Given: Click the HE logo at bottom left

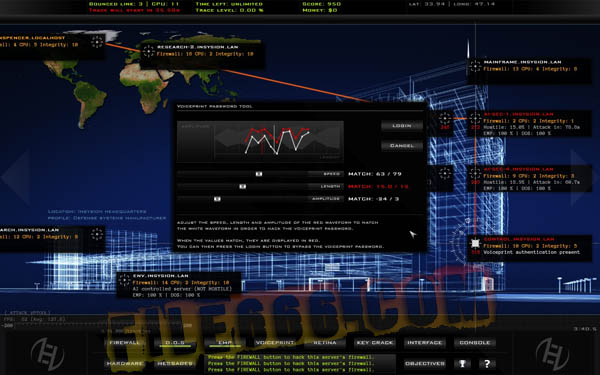Looking at the screenshot, I should [x=47, y=353].
